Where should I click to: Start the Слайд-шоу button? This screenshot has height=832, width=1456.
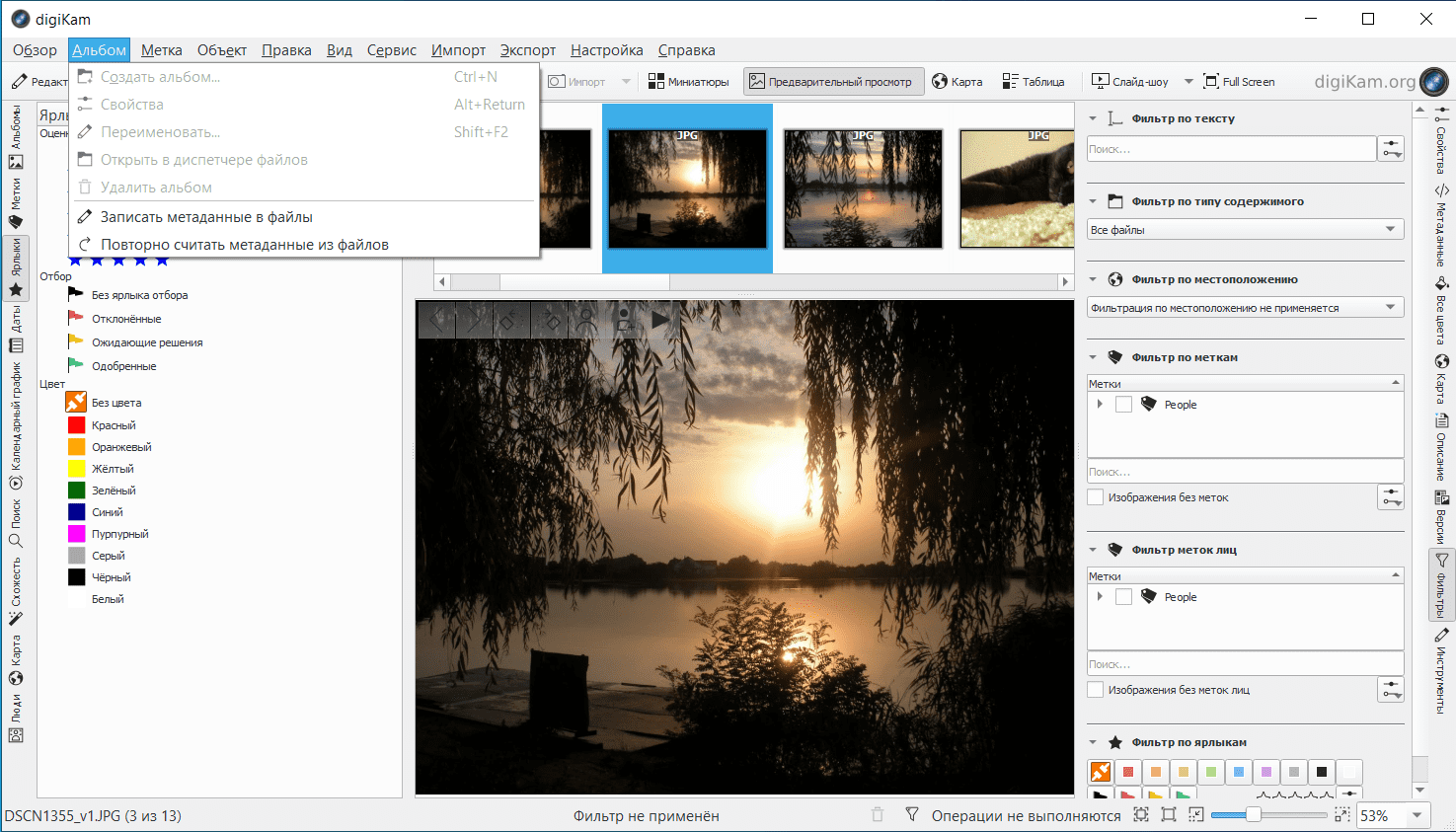(x=1130, y=82)
